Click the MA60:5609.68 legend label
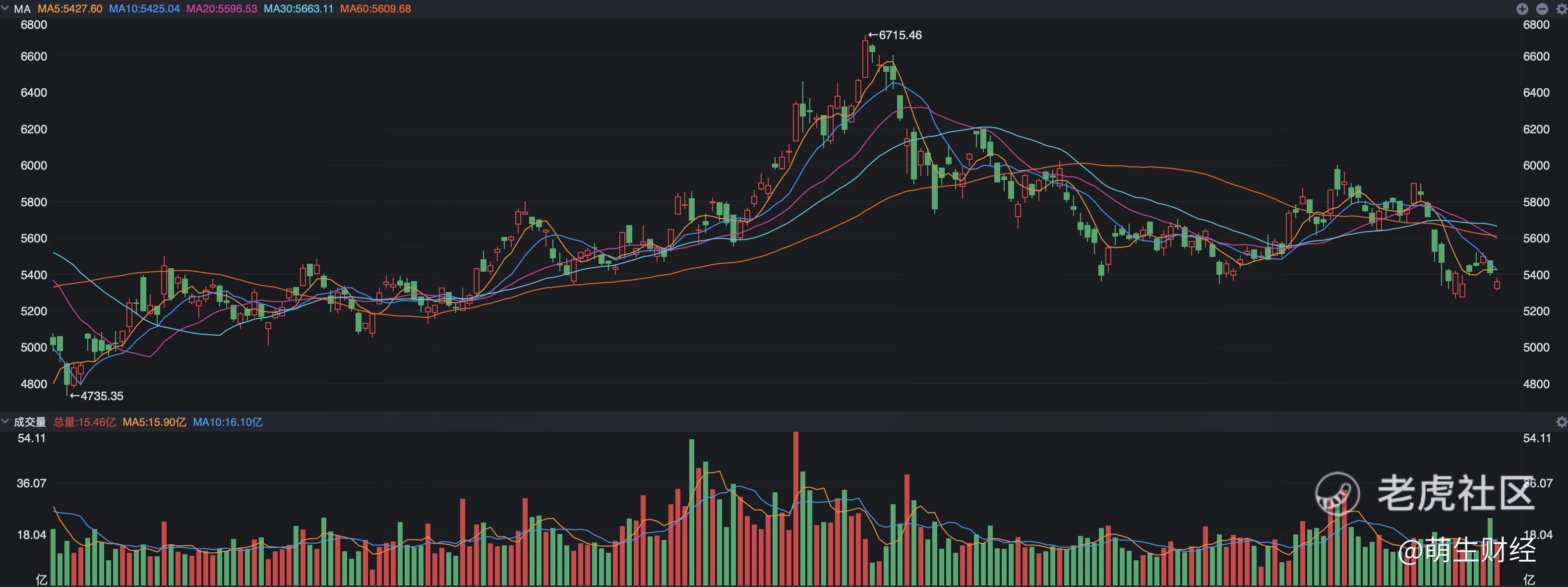This screenshot has height=587, width=1568. [x=375, y=9]
